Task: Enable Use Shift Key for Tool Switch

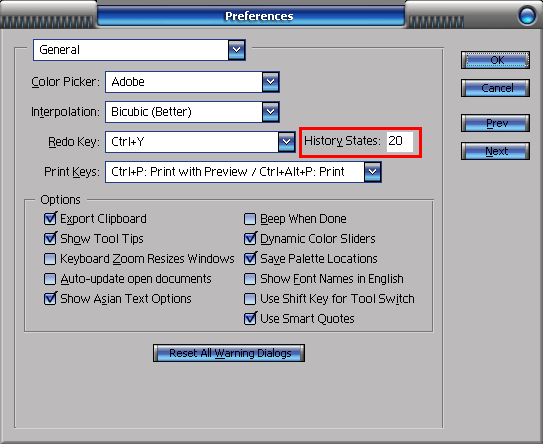Action: 250,299
